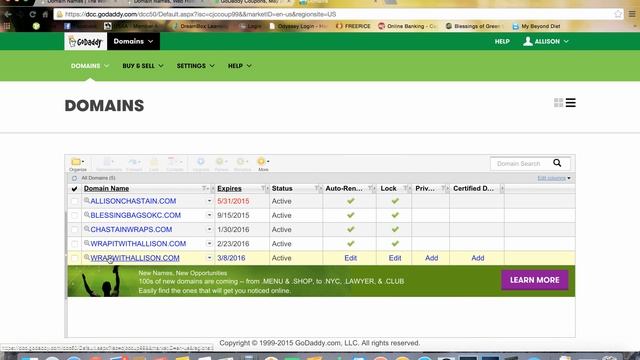Viewport: 640px width, 360px height.
Task: Open the Facebook bookmark icon
Action: coord(67,26)
